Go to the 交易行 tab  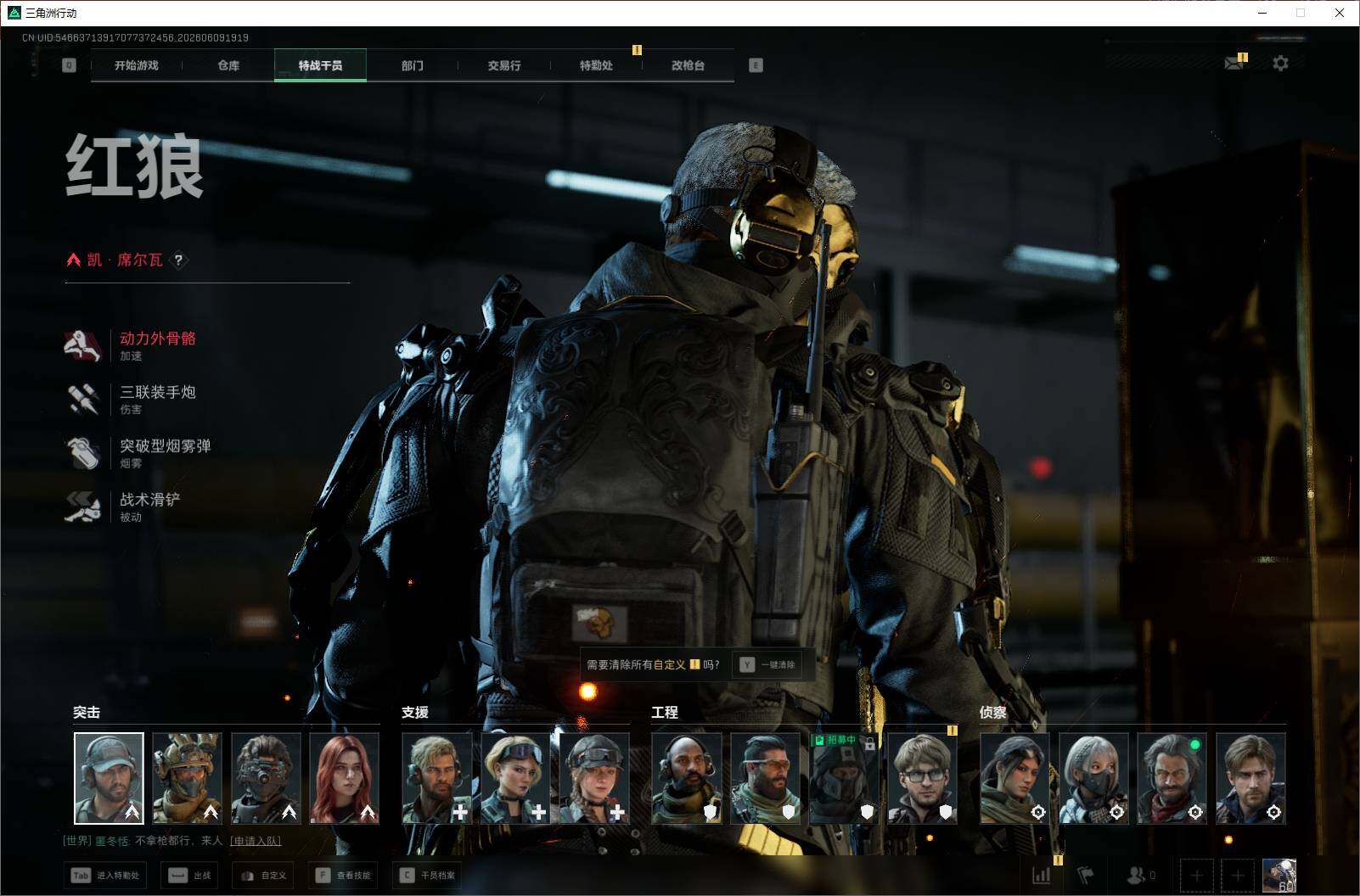point(504,65)
